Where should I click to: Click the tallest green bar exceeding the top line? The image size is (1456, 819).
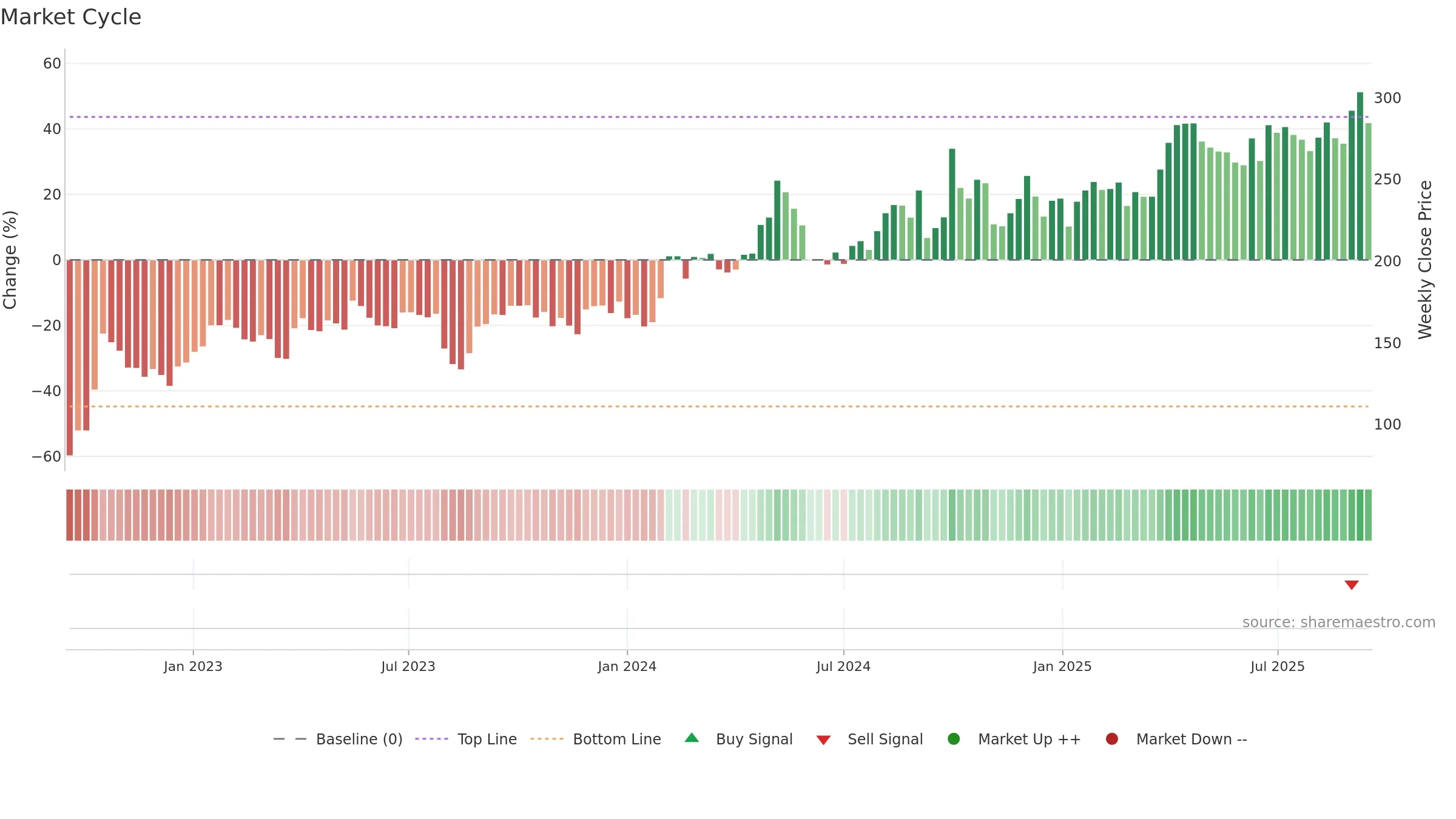[1360, 176]
